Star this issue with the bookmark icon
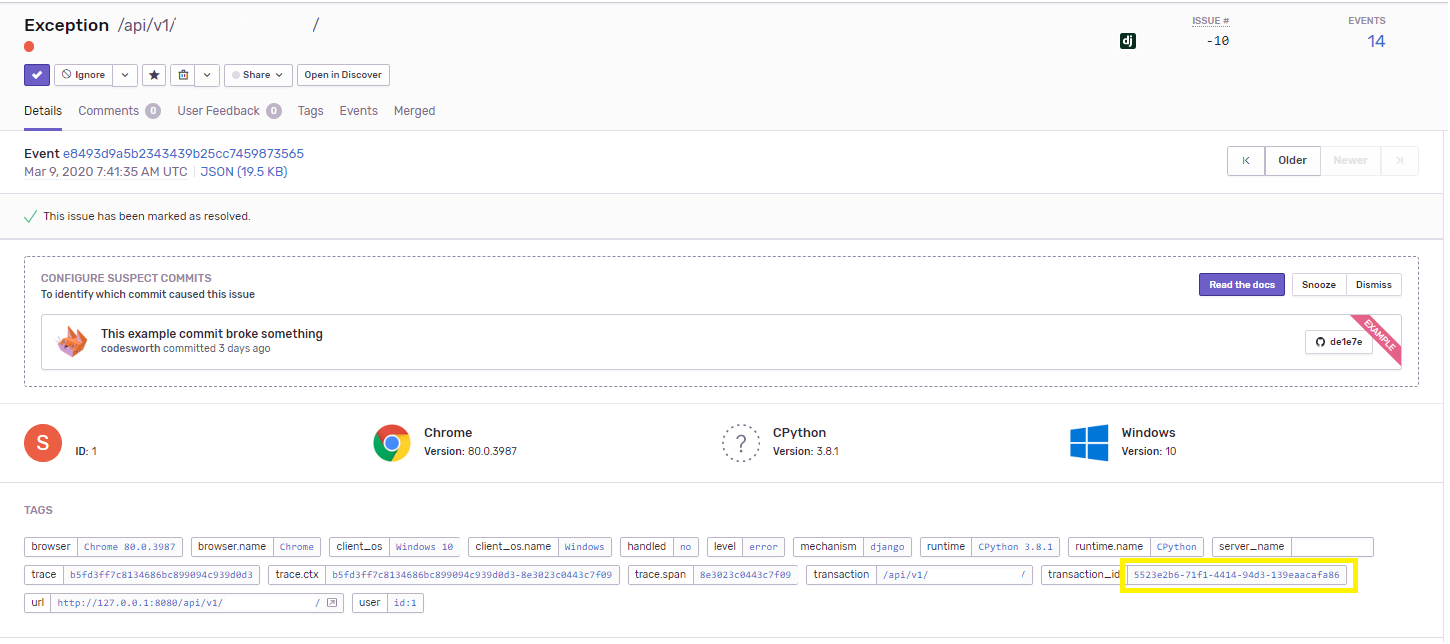This screenshot has height=644, width=1450. pos(154,75)
